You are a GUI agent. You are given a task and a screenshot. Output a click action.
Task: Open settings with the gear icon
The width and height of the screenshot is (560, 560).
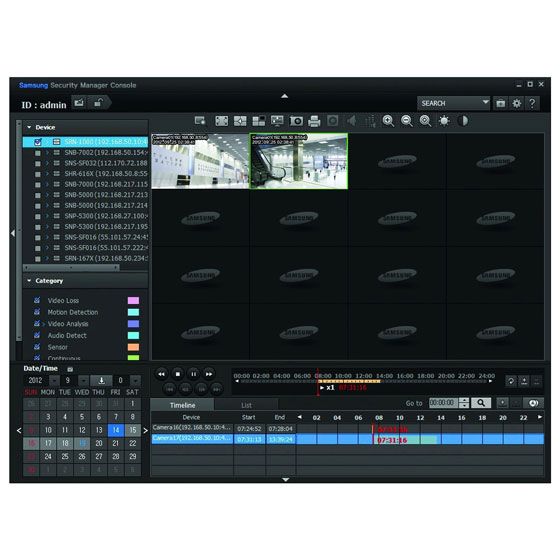pos(516,104)
